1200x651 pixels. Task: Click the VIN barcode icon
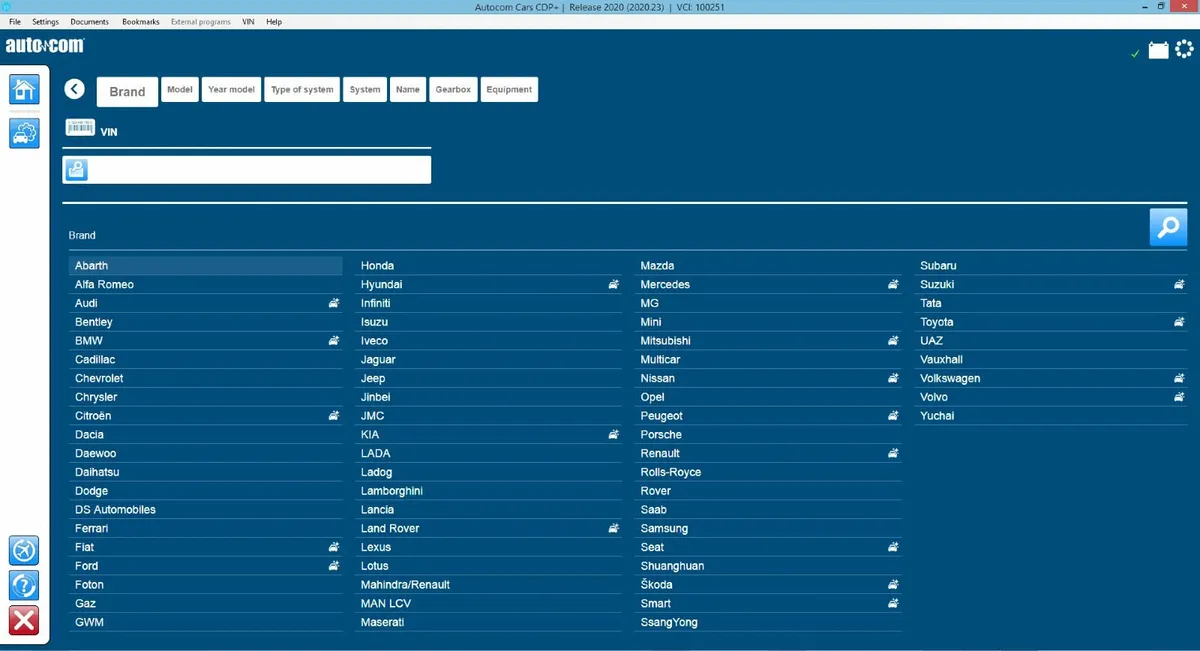(x=80, y=127)
